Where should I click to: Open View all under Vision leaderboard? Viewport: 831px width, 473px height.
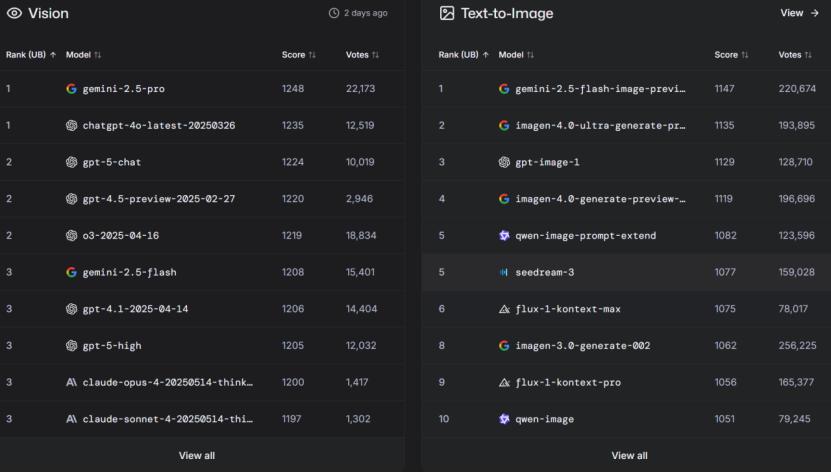pos(196,455)
